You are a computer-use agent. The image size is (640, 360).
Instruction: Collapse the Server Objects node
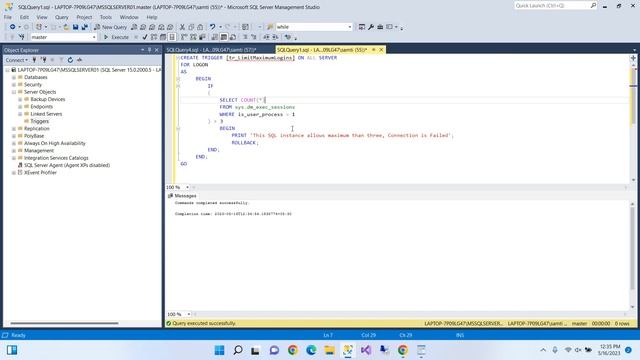click(14, 92)
